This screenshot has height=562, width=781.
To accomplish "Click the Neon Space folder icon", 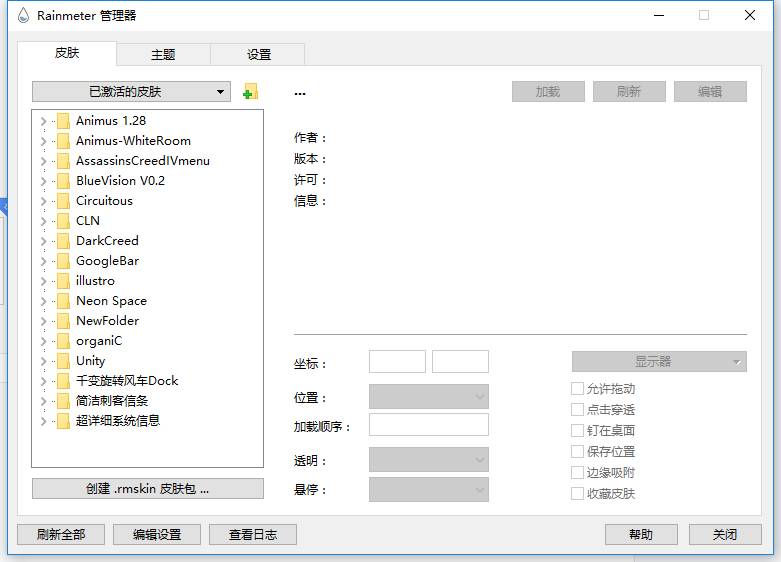I will pyautogui.click(x=63, y=301).
